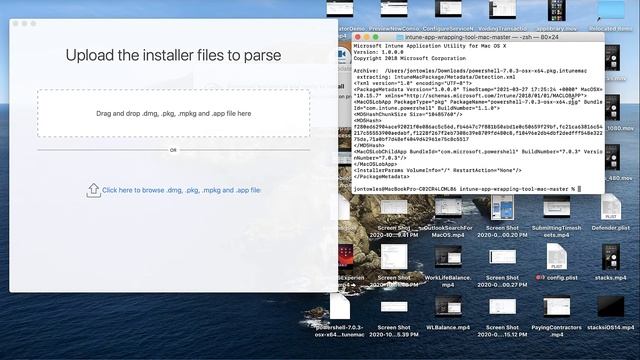Select the OutlookSearchForMacOS.mp4 desktop file
The image size is (640, 360).
448,207
